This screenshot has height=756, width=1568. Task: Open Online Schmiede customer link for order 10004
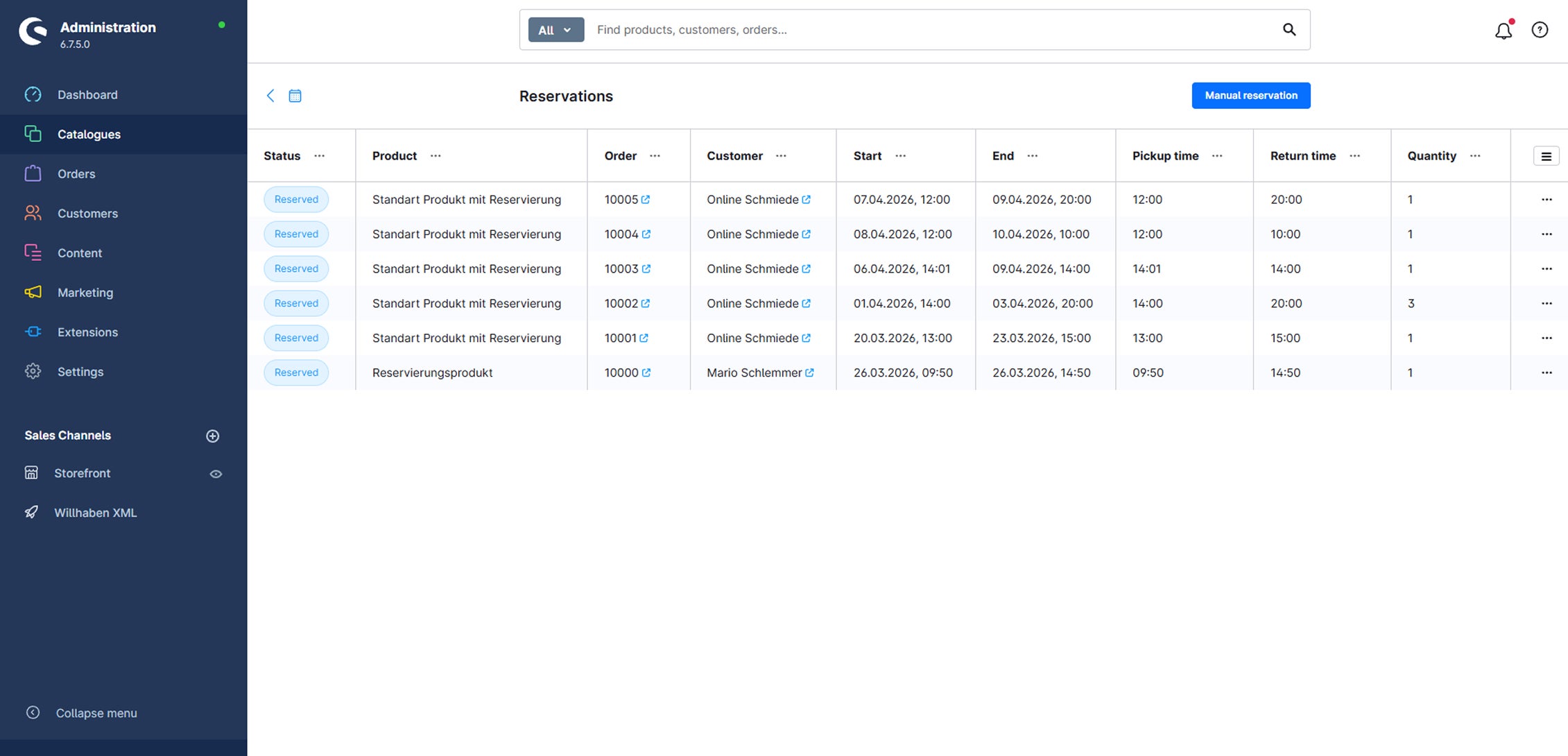point(806,234)
